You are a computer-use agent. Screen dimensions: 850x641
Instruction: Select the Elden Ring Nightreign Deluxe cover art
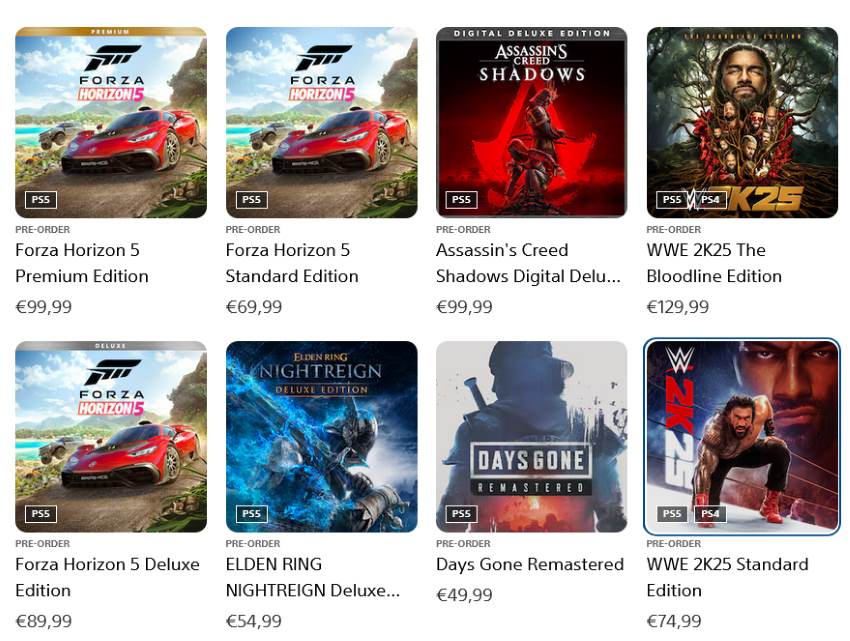coord(321,437)
